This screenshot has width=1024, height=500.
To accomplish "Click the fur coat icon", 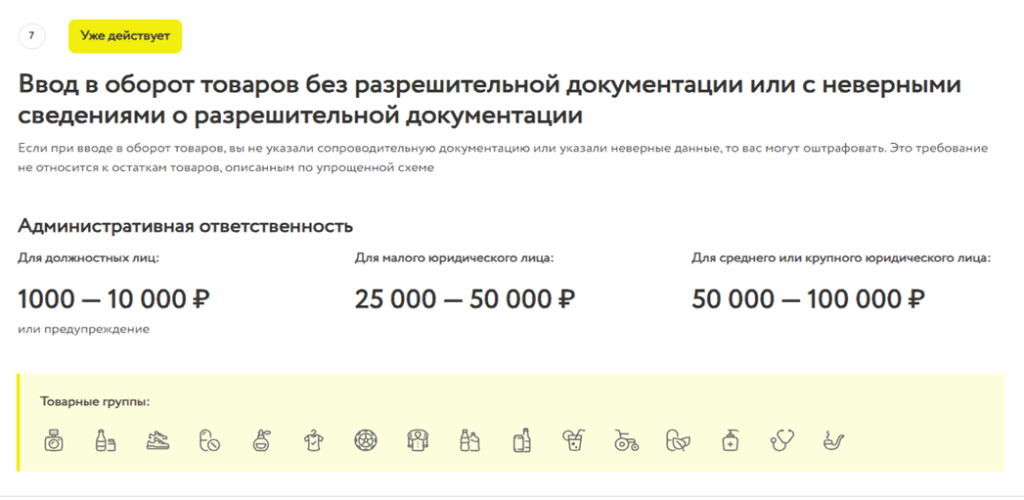I will click(x=417, y=440).
